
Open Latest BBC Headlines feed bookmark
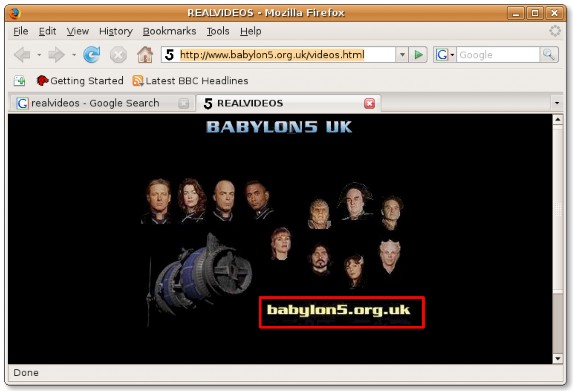[x=190, y=81]
